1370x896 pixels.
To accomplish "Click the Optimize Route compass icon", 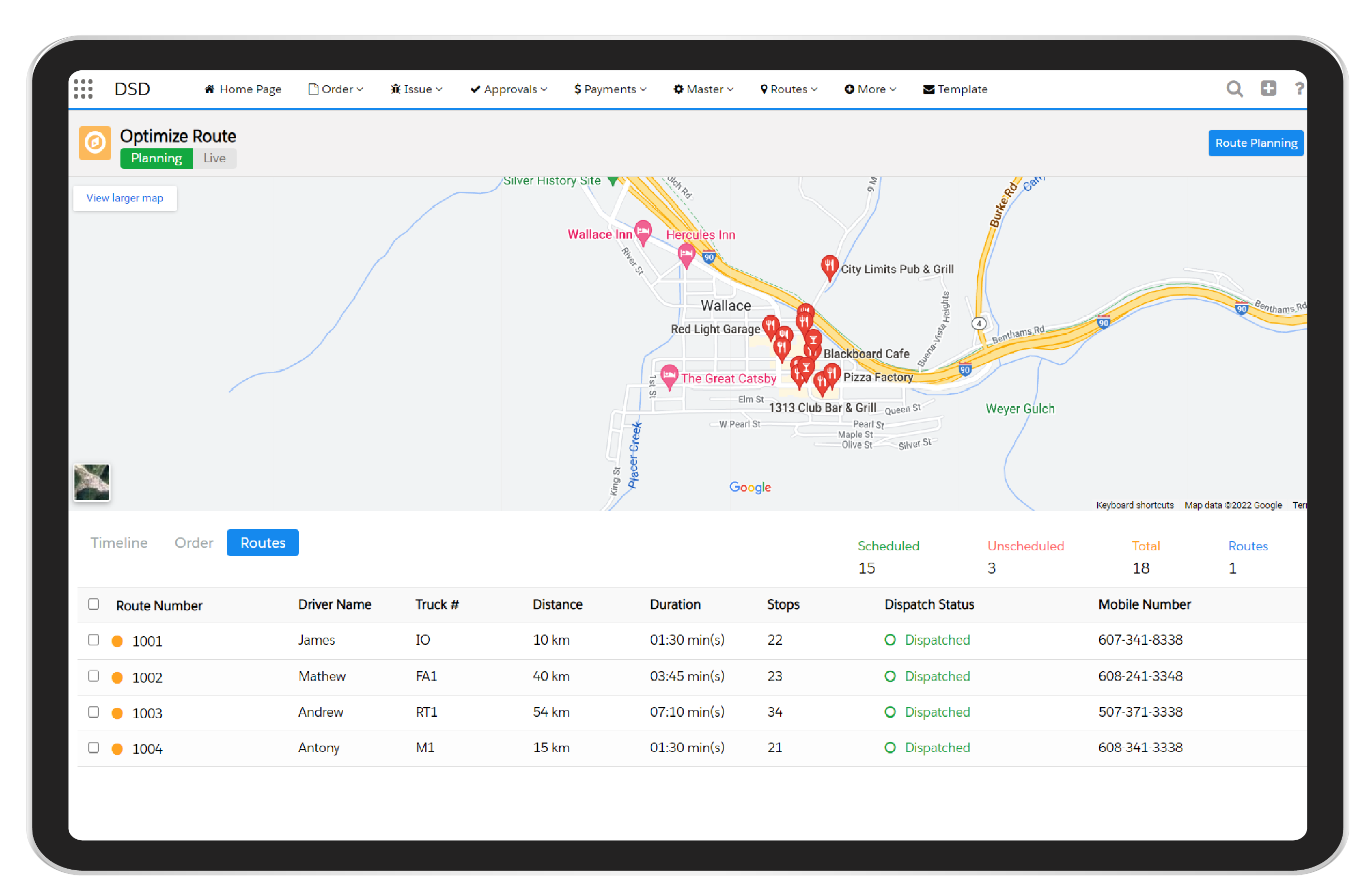I will point(95,143).
